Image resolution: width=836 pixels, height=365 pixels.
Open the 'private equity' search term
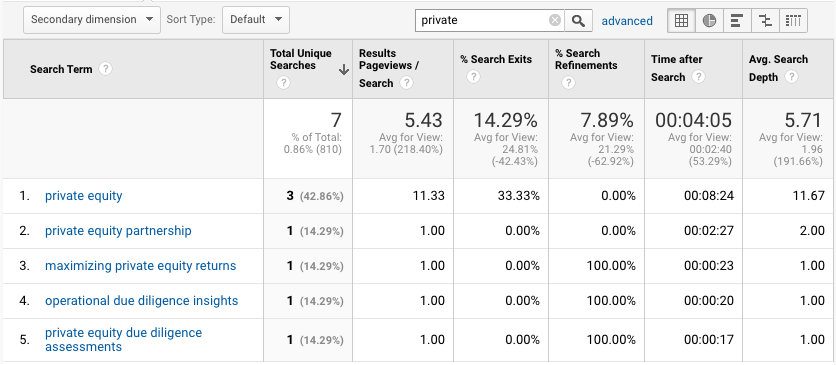click(84, 196)
